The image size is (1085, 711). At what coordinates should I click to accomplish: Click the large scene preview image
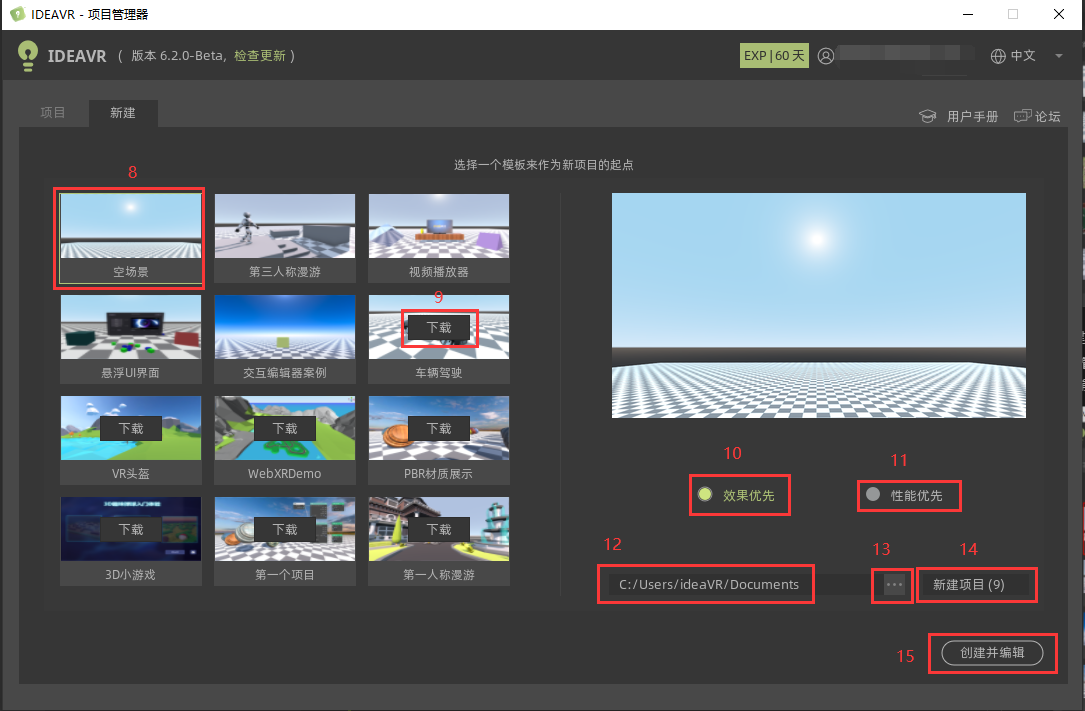coord(819,306)
